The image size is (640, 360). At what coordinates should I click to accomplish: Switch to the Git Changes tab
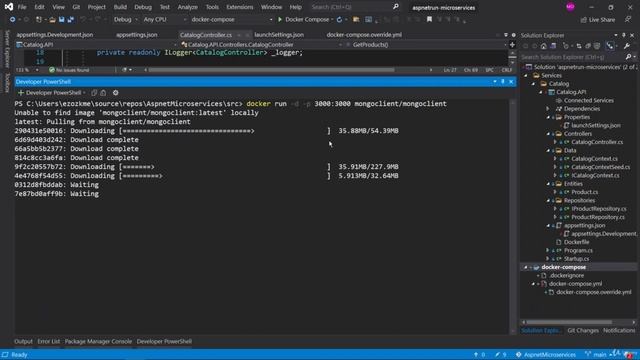(583, 331)
